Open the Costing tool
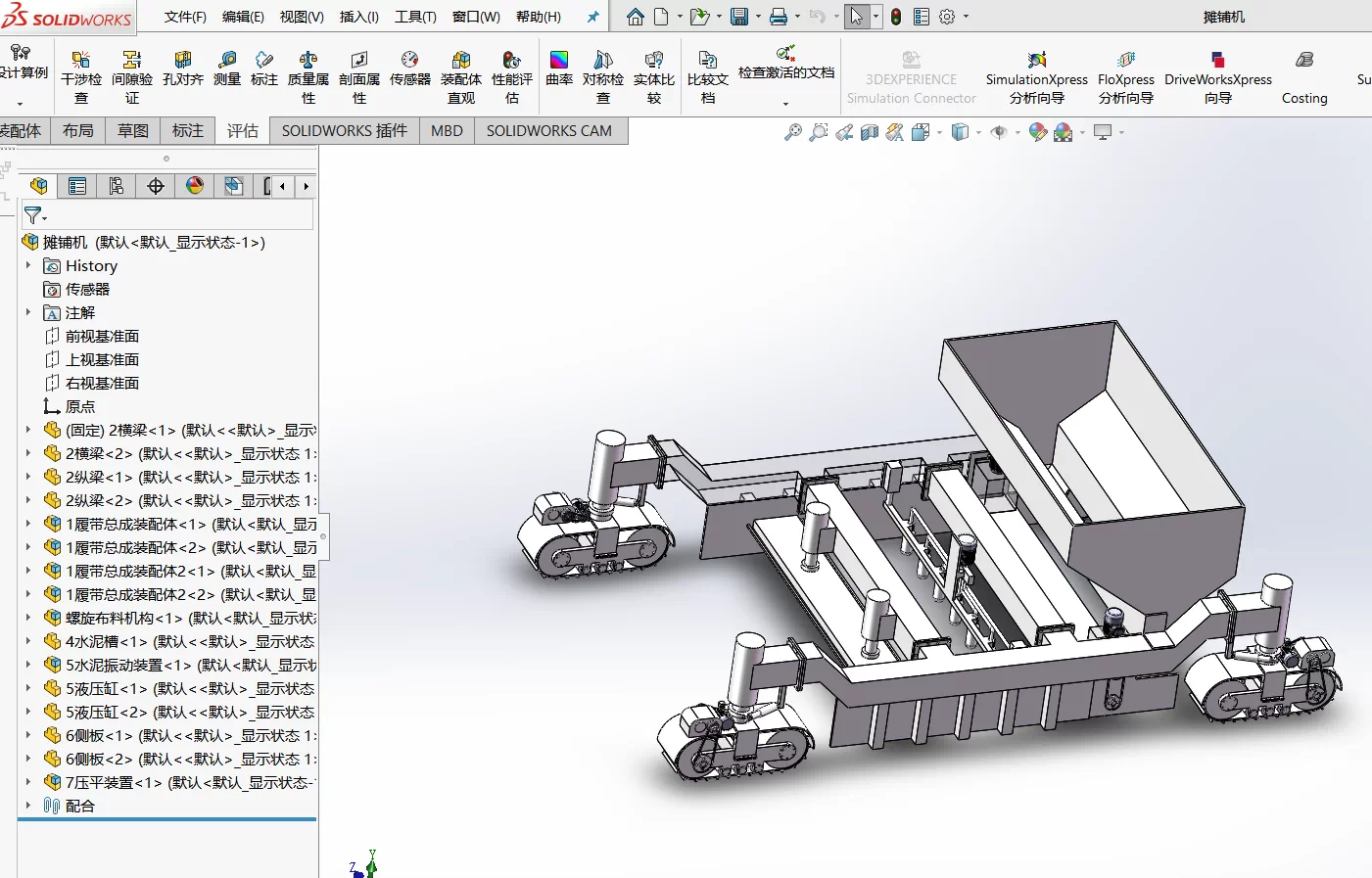Screen dimensions: 1372x878 pyautogui.click(x=1304, y=77)
